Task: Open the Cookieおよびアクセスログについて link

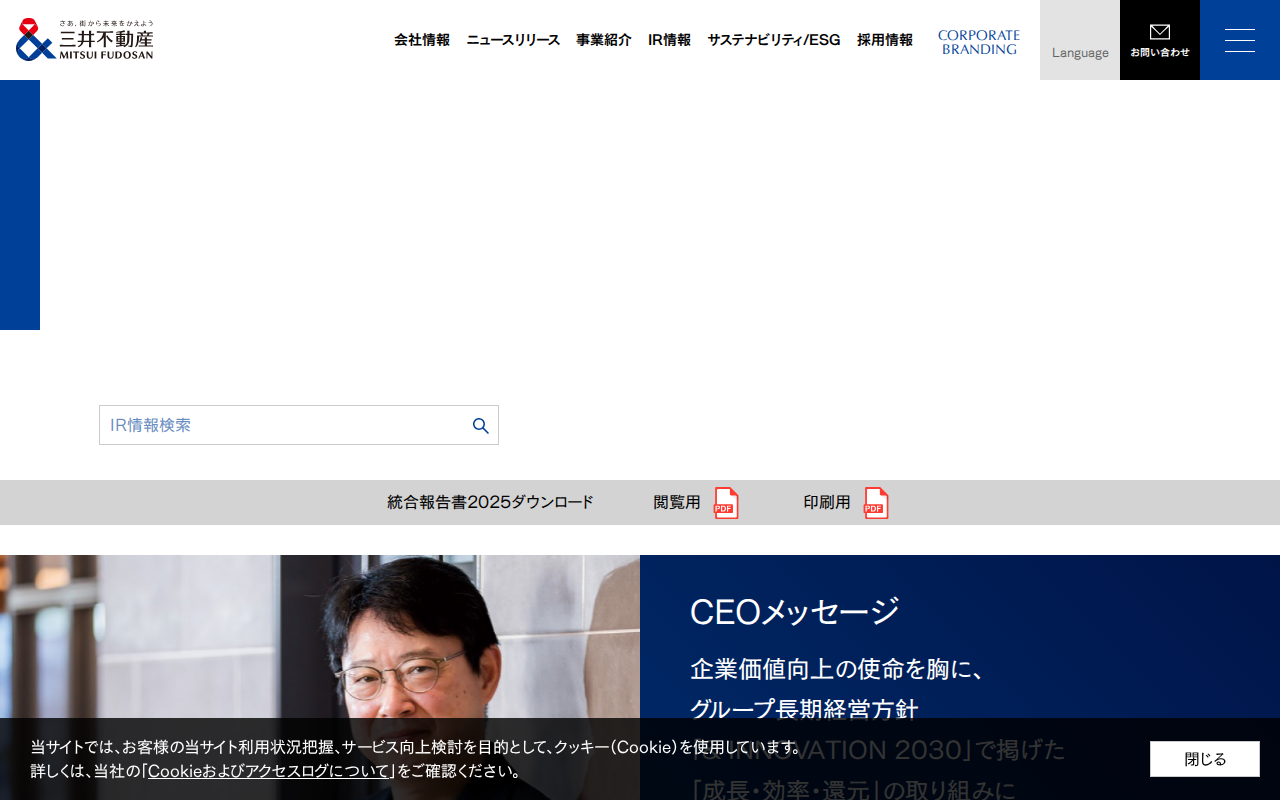Action: coord(269,771)
